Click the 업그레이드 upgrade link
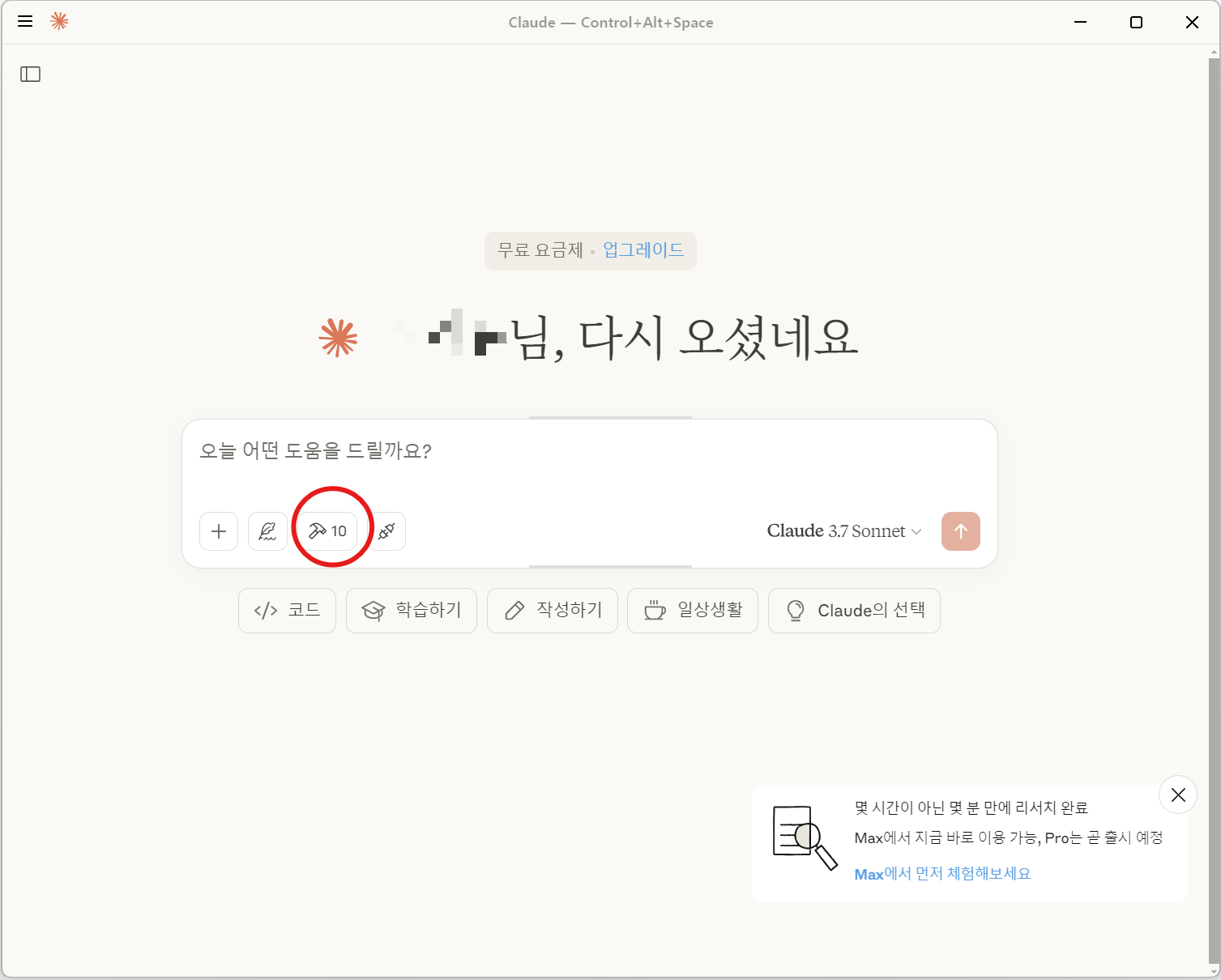 click(643, 250)
